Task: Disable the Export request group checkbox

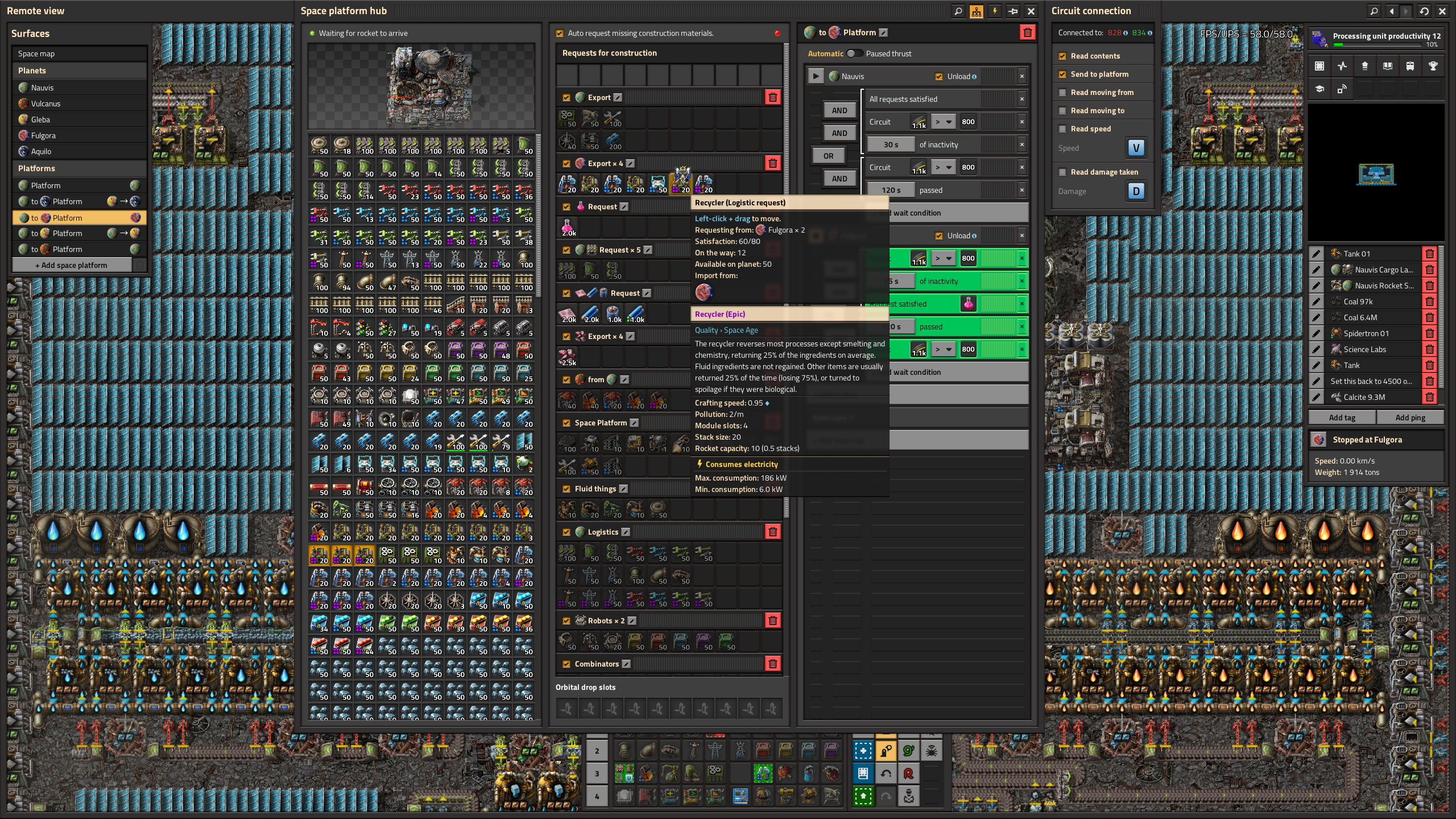Action: pos(566,97)
